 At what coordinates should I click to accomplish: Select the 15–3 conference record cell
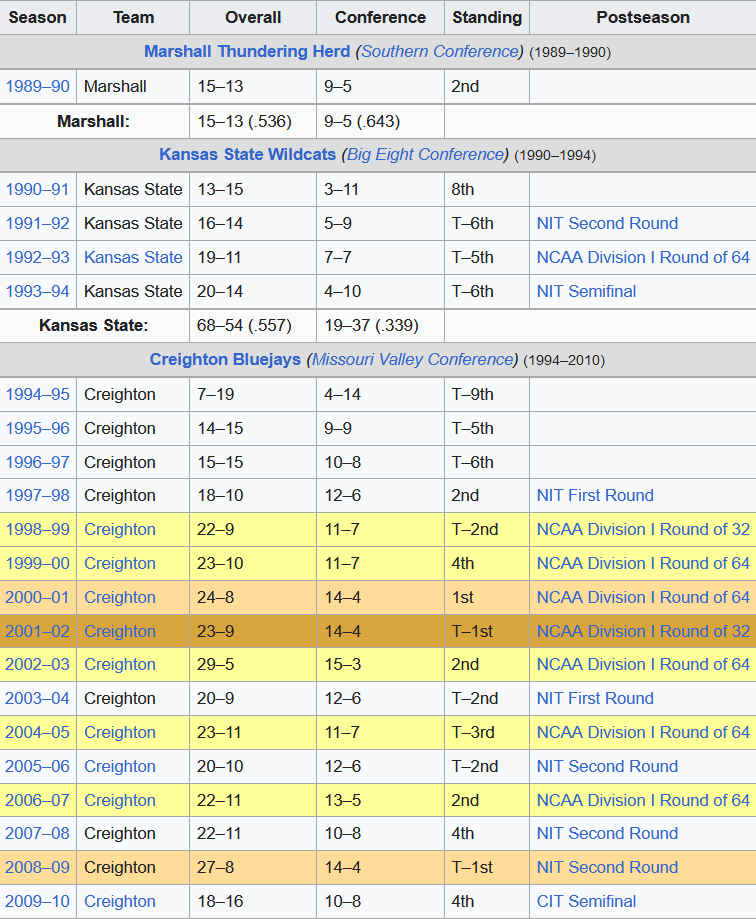pos(380,665)
